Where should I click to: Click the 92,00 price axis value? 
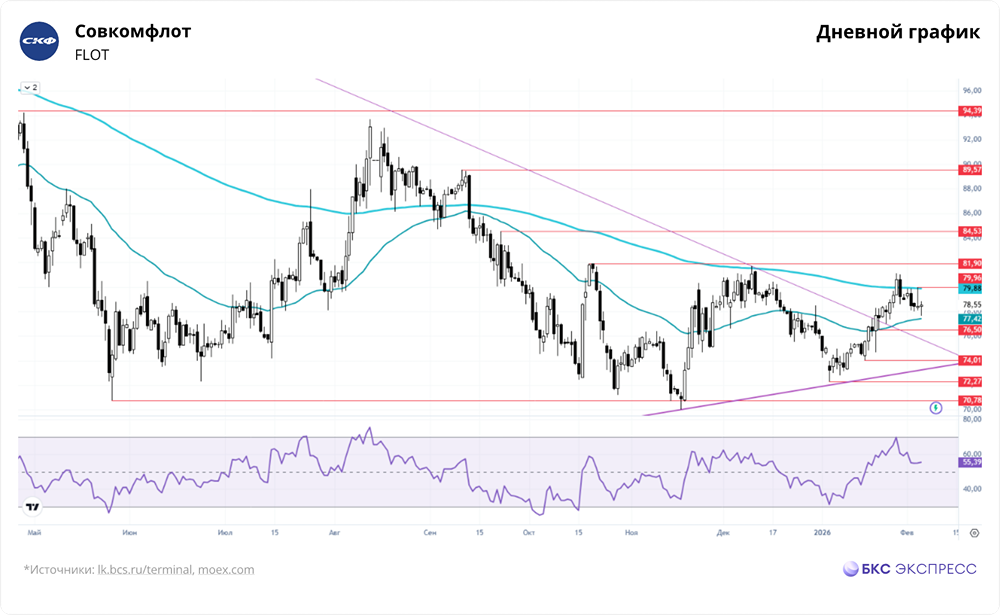[972, 139]
